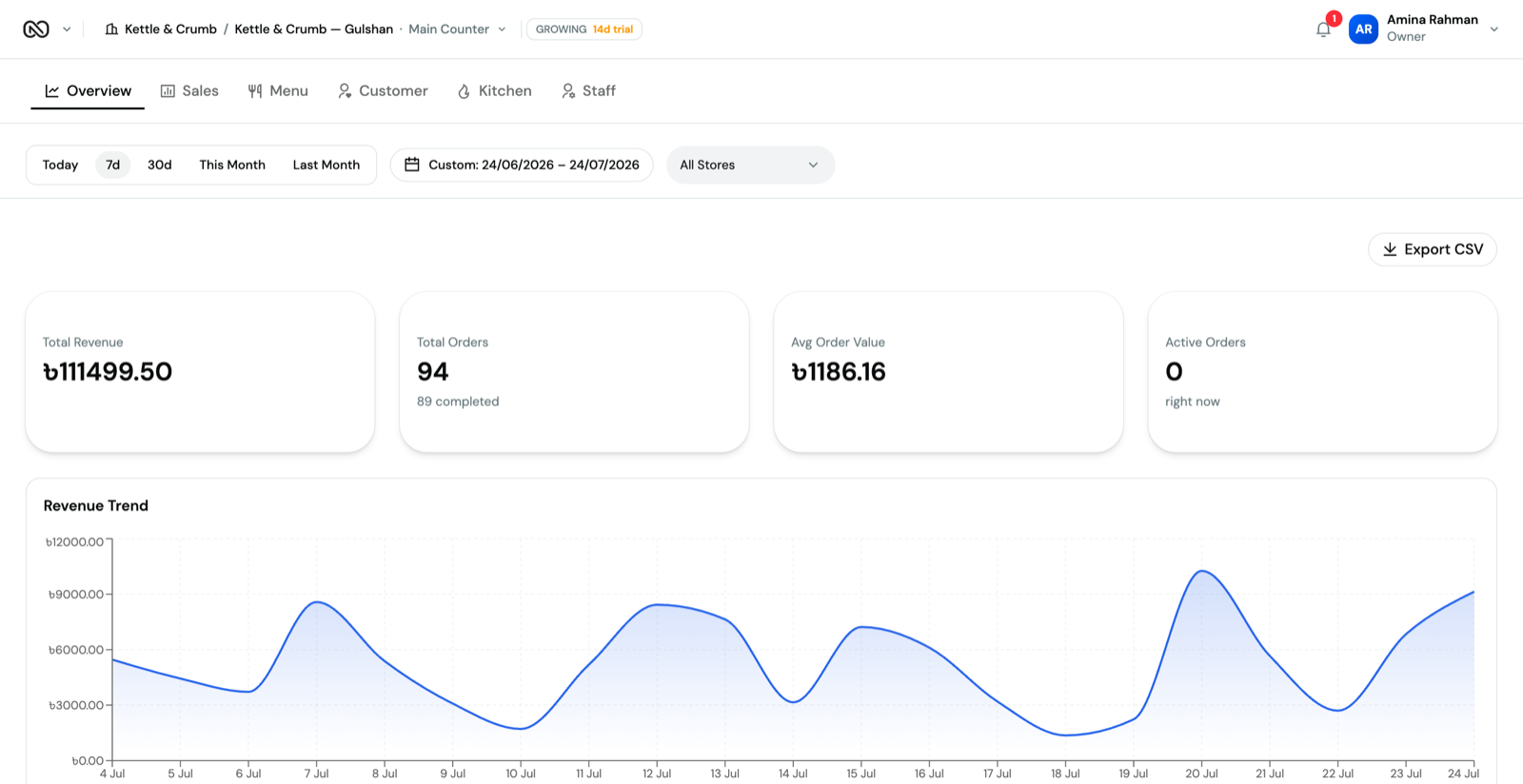This screenshot has height=784, width=1523.
Task: Open the Menu tab
Action: click(278, 91)
